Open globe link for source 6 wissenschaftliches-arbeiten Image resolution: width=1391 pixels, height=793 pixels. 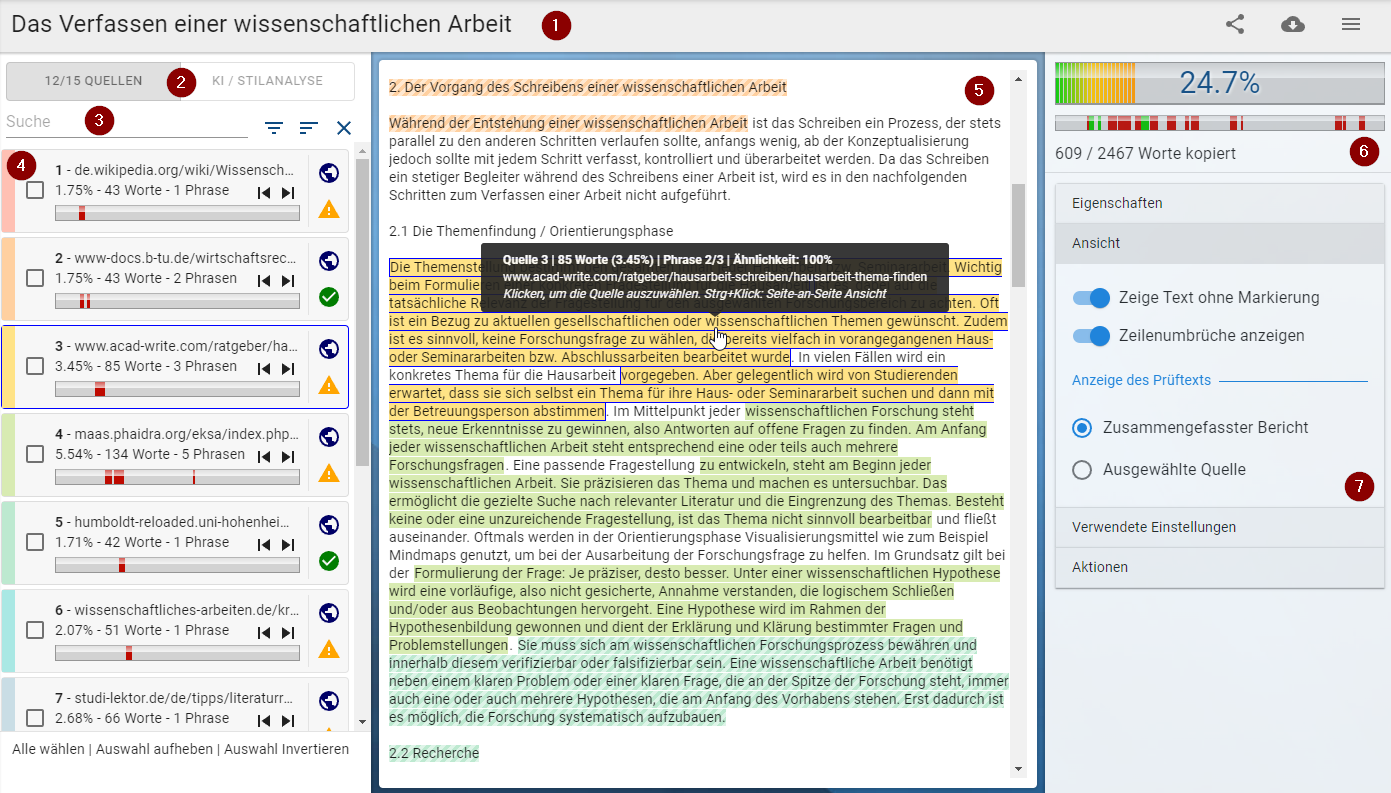point(329,613)
